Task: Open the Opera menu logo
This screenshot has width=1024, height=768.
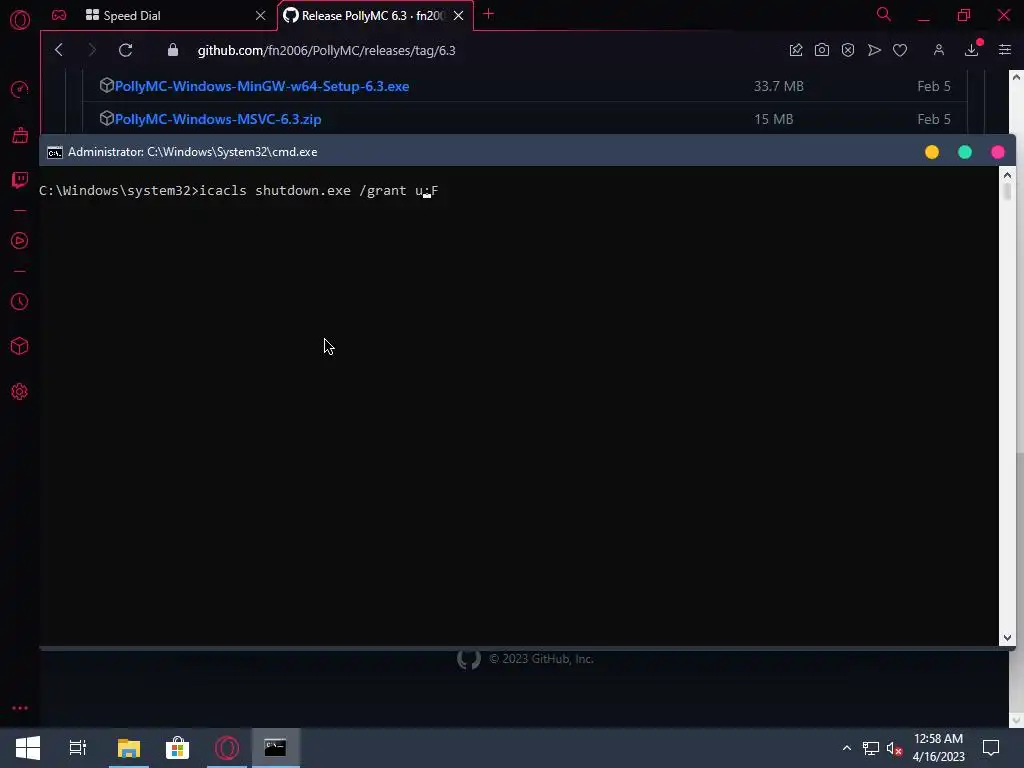Action: 20,20
